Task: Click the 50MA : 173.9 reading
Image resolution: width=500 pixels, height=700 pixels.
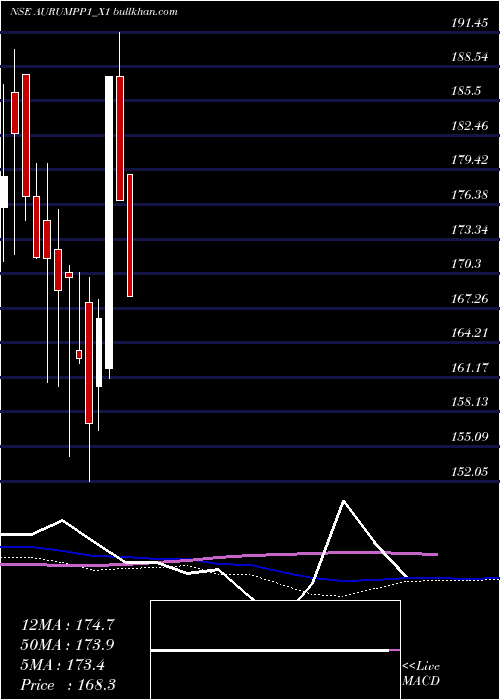Action: (69, 645)
